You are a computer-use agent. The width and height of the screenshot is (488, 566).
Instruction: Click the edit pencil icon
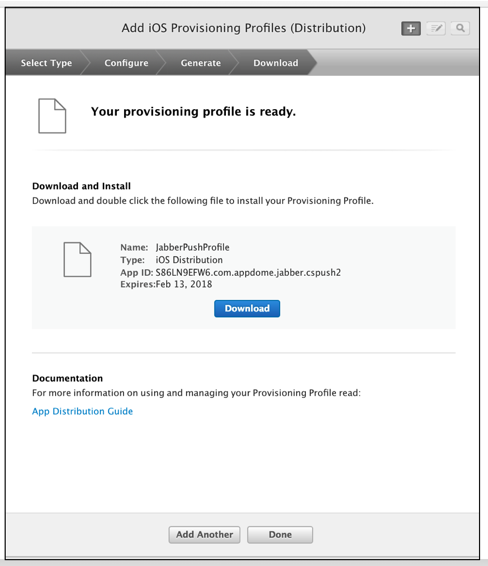436,28
